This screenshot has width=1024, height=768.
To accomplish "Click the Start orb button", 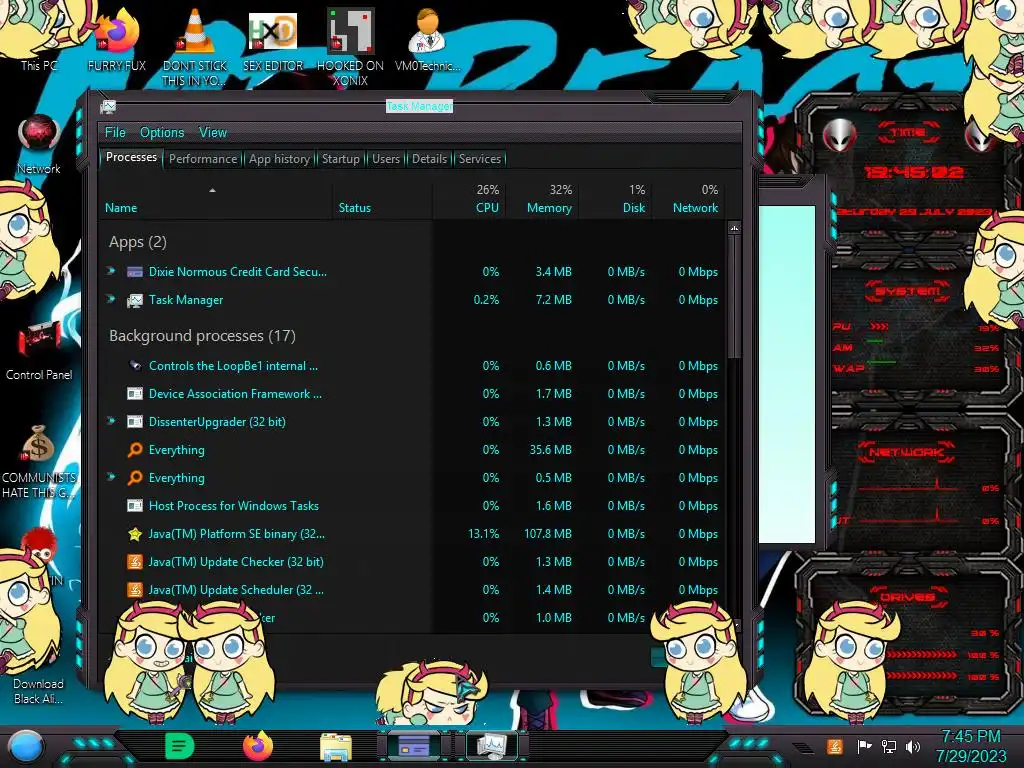I will [26, 746].
